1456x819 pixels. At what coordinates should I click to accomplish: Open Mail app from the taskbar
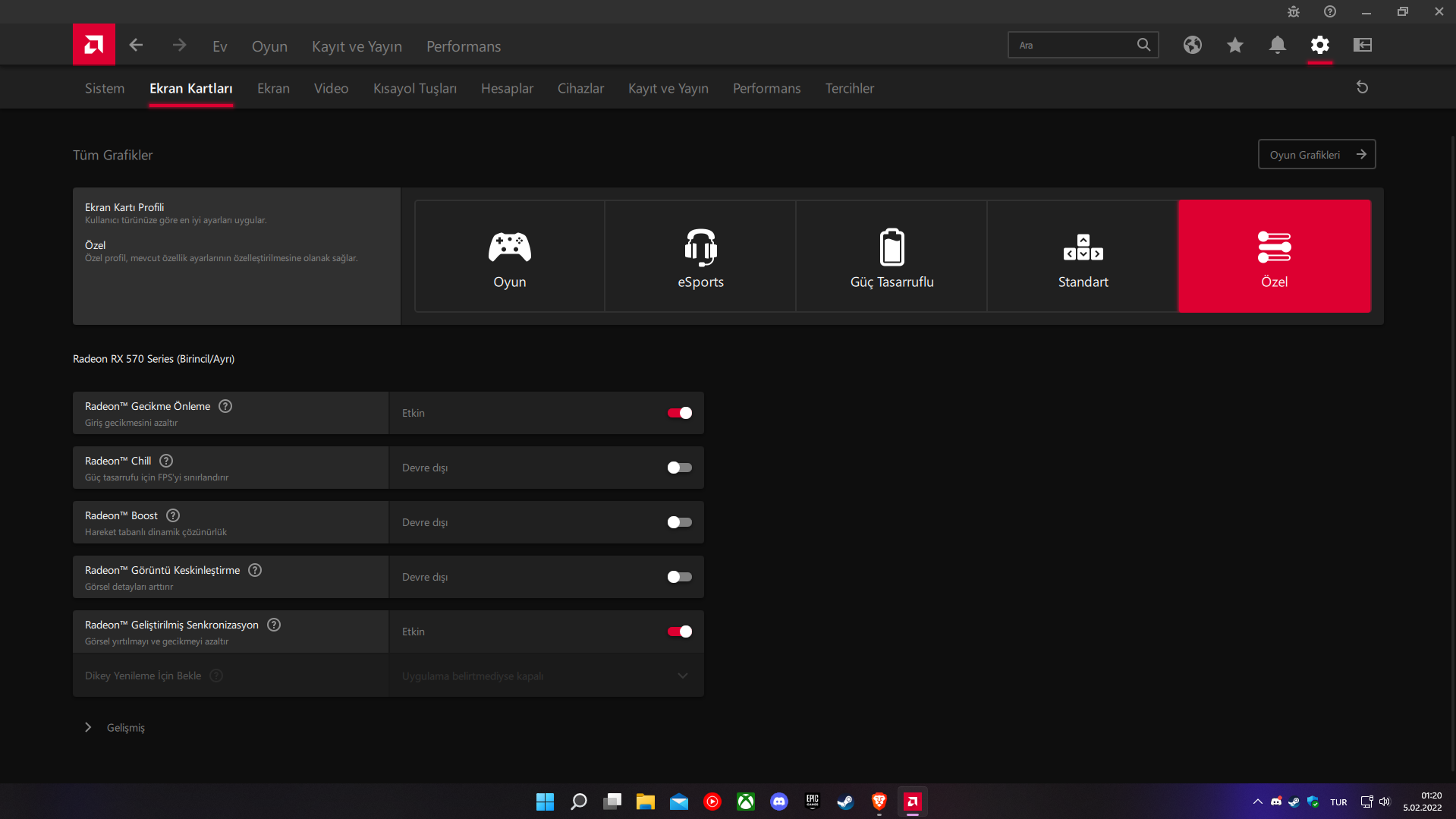click(x=679, y=802)
